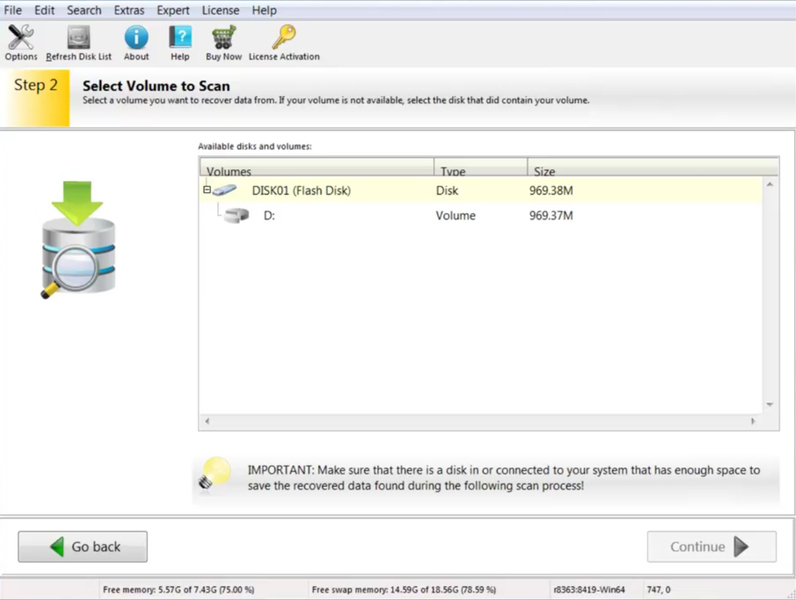Open the Extras menu
The width and height of the screenshot is (796, 600).
click(x=129, y=10)
